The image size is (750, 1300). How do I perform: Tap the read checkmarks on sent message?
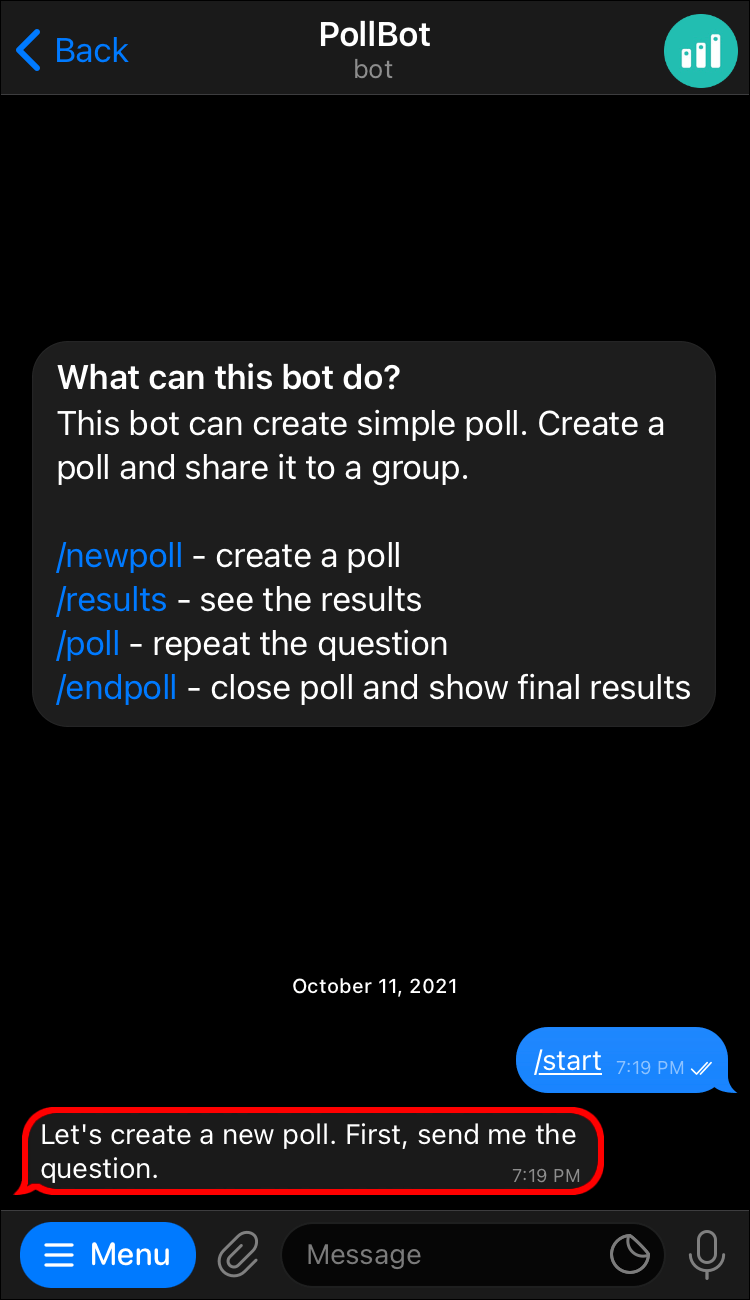coord(701,1068)
